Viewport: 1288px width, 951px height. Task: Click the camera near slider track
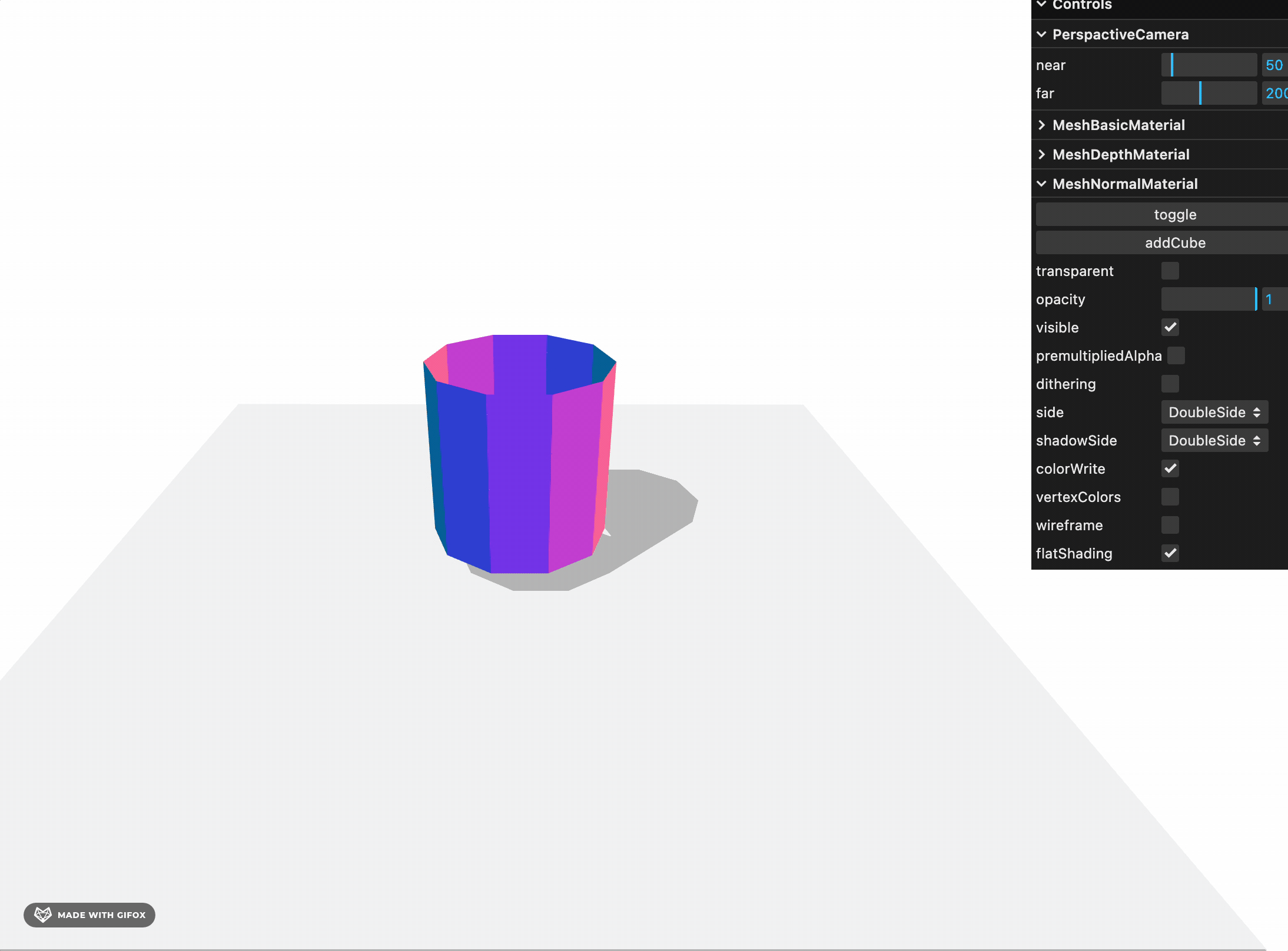[x=1209, y=65]
